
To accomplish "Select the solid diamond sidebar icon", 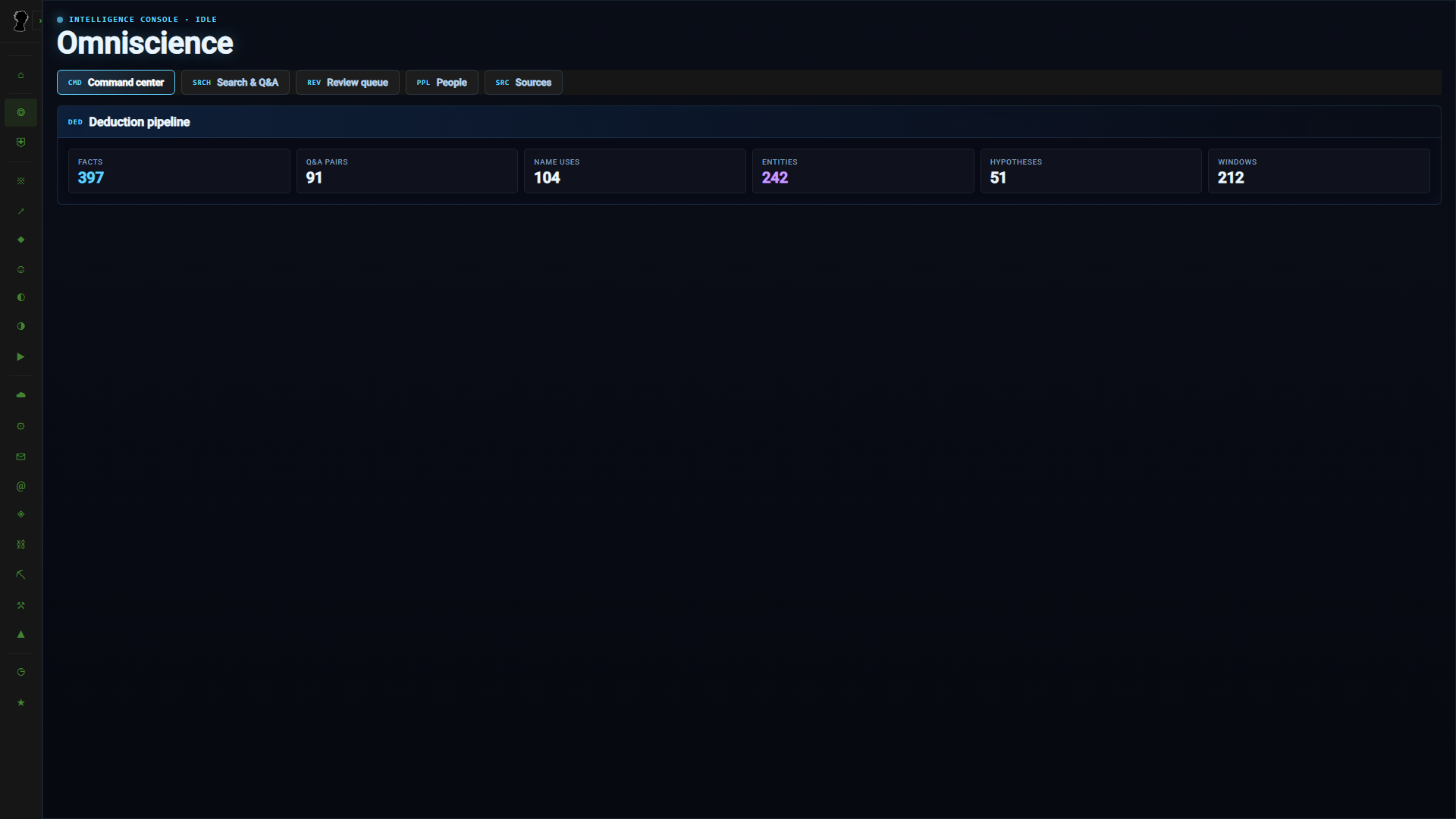I will pos(20,240).
